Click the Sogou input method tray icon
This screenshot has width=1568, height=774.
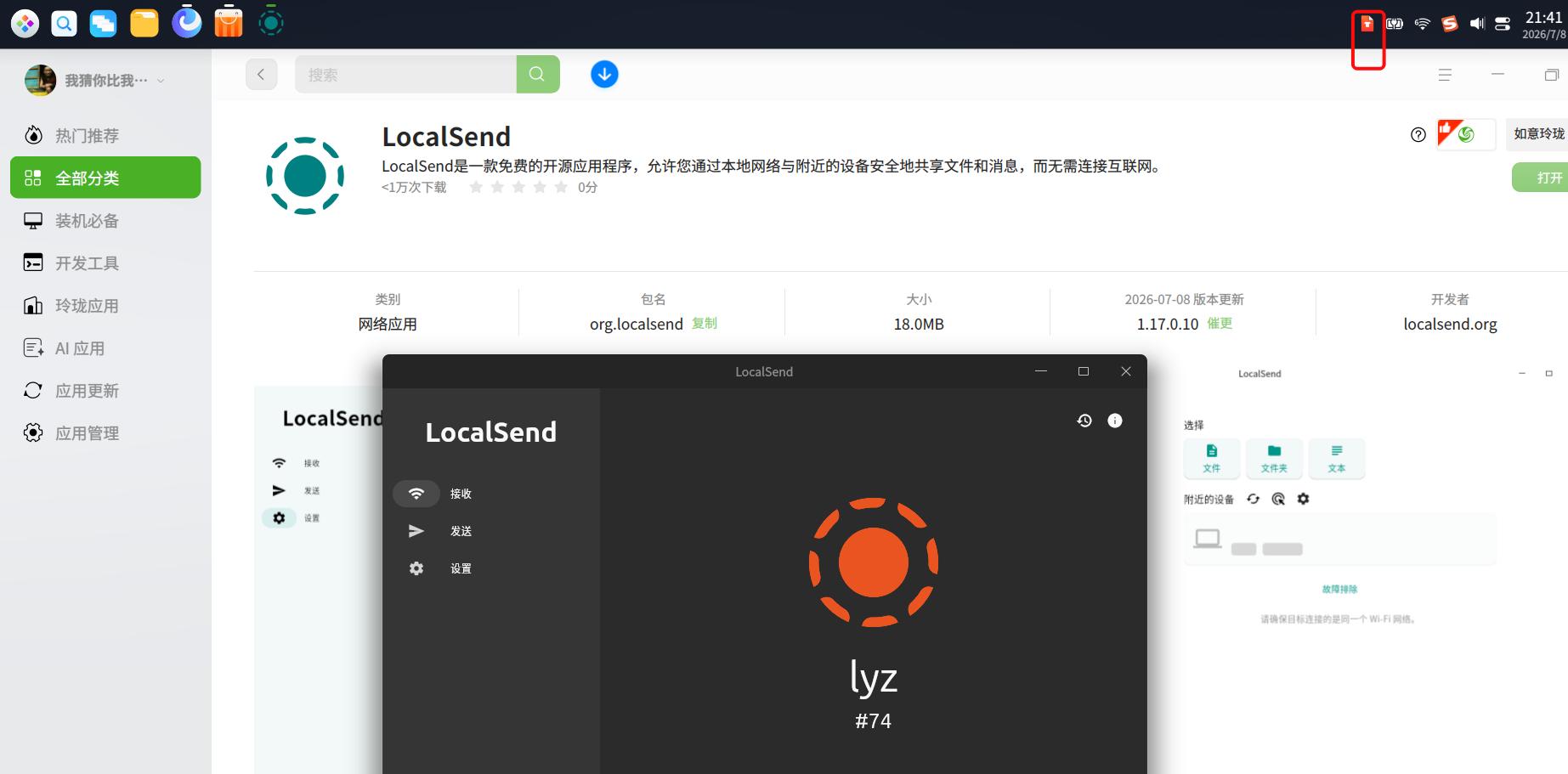pos(1450,24)
